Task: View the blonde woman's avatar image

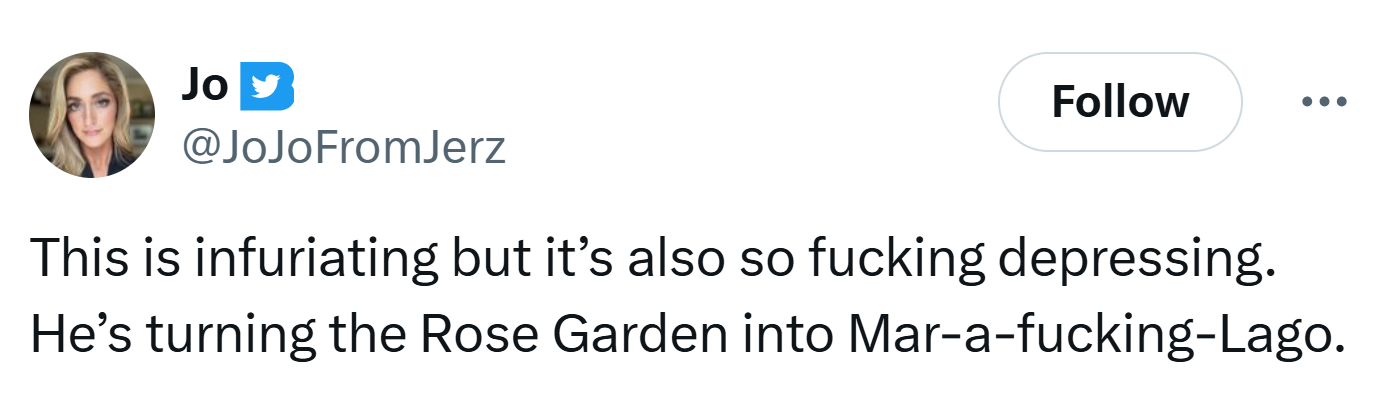Action: coord(93,115)
